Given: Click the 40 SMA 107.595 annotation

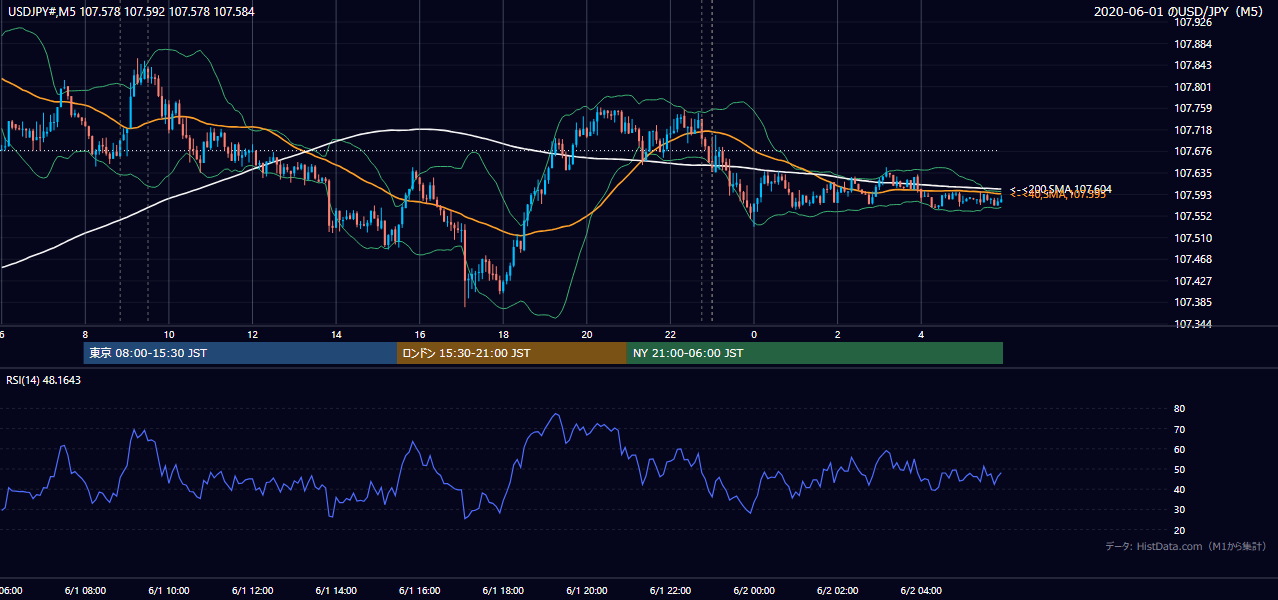Looking at the screenshot, I should click(x=1058, y=196).
